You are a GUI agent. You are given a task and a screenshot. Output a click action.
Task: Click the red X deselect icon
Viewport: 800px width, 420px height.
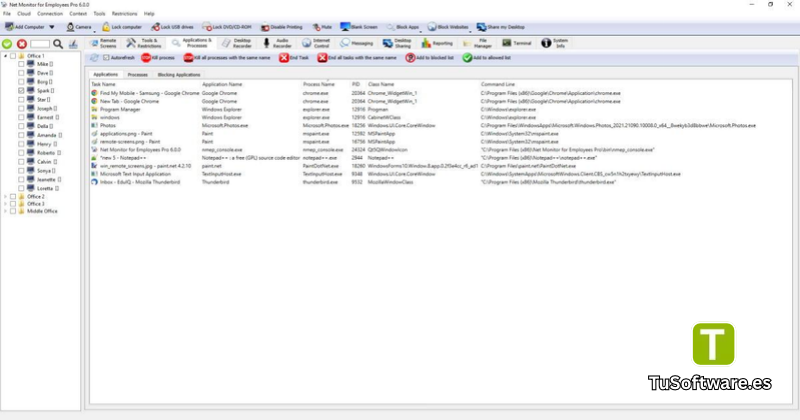pyautogui.click(x=21, y=44)
